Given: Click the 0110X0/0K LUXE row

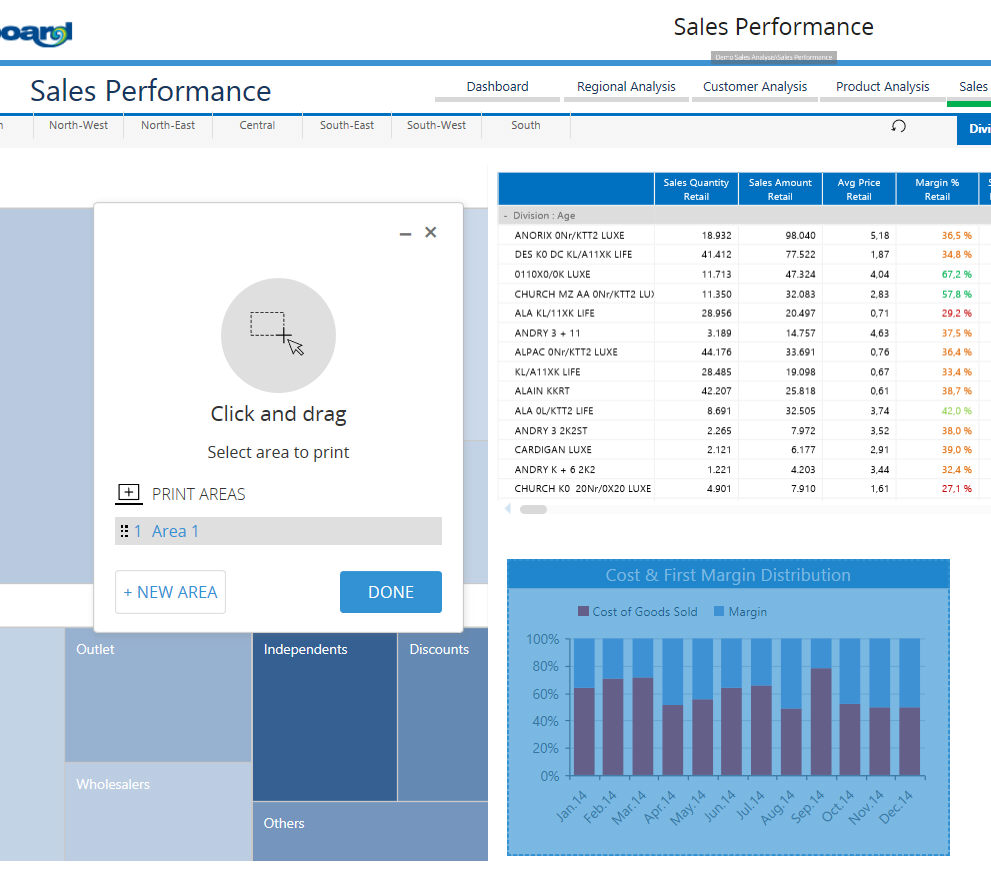Looking at the screenshot, I should coord(744,274).
